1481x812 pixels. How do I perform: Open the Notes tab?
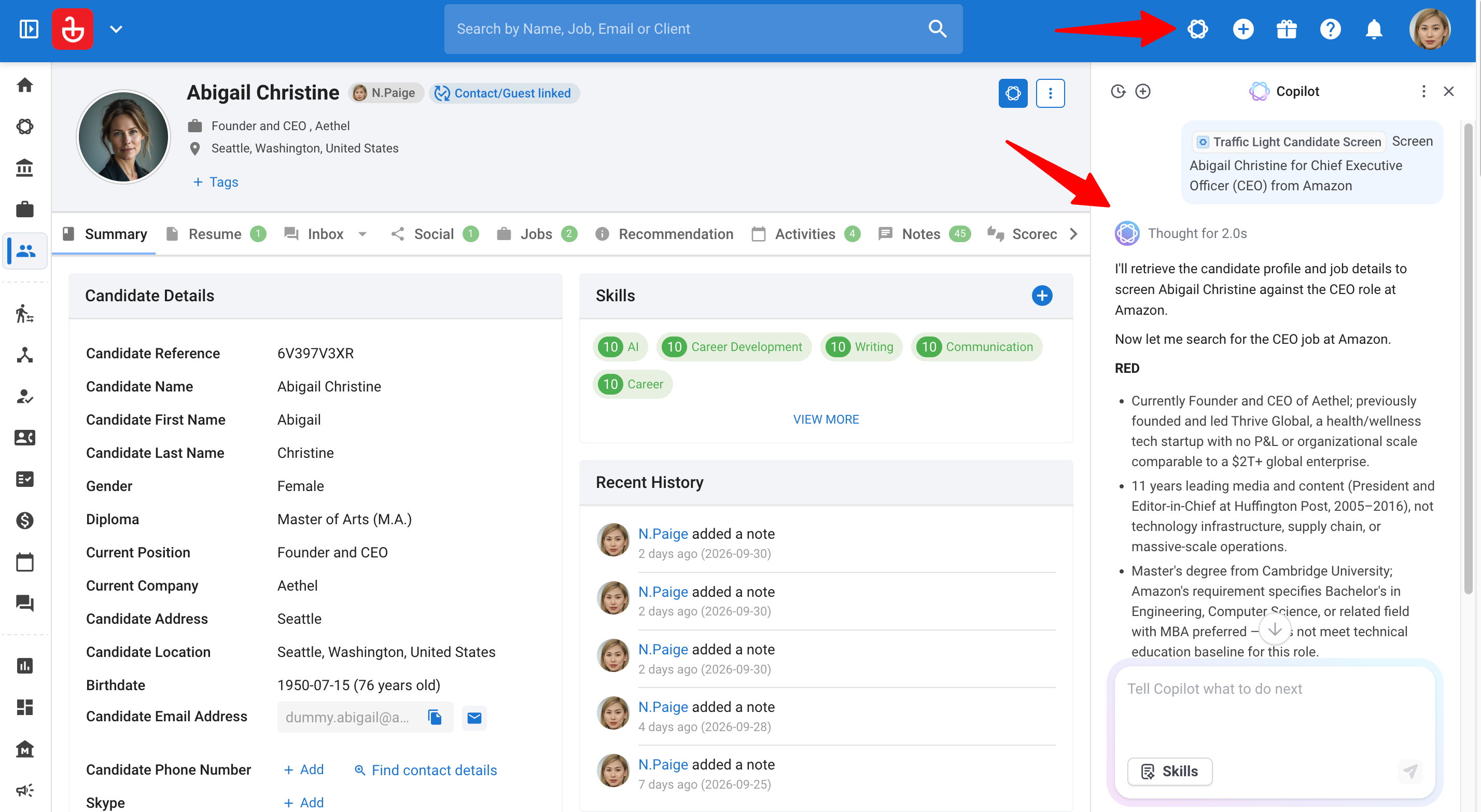click(x=925, y=234)
